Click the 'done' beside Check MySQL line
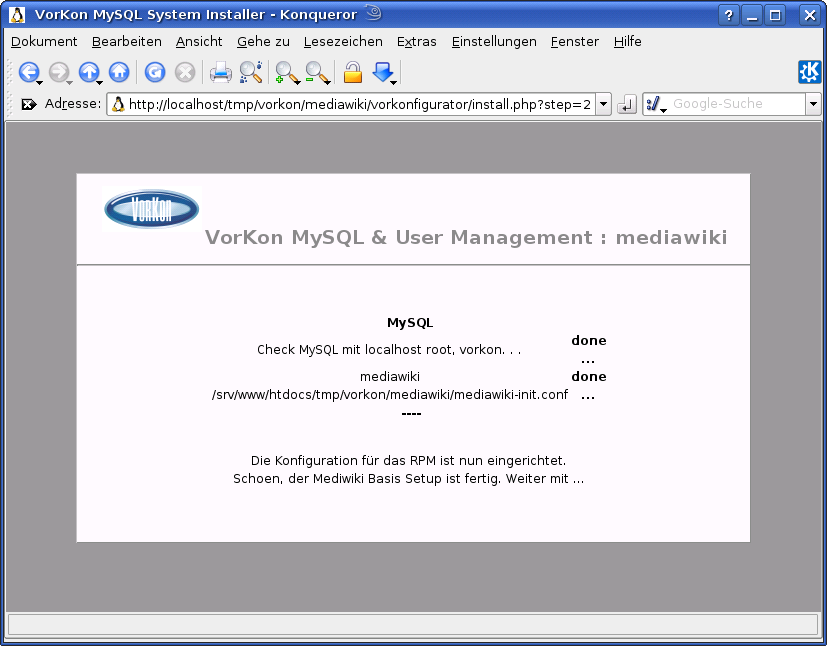 coord(589,341)
